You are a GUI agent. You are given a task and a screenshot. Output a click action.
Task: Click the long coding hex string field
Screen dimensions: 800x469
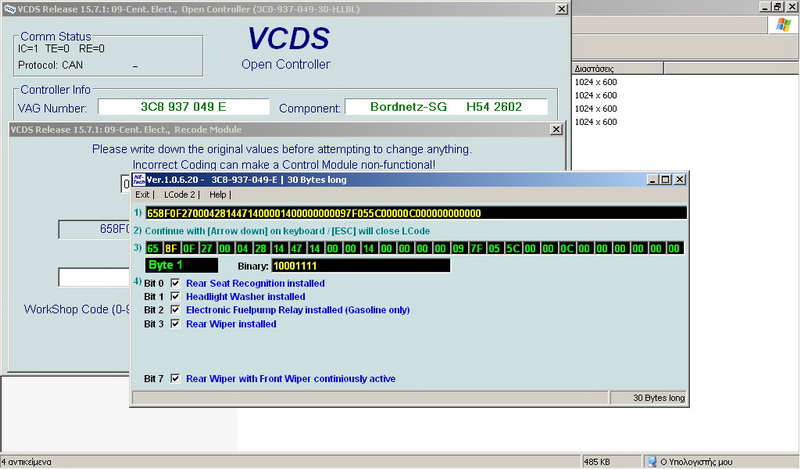tap(416, 213)
